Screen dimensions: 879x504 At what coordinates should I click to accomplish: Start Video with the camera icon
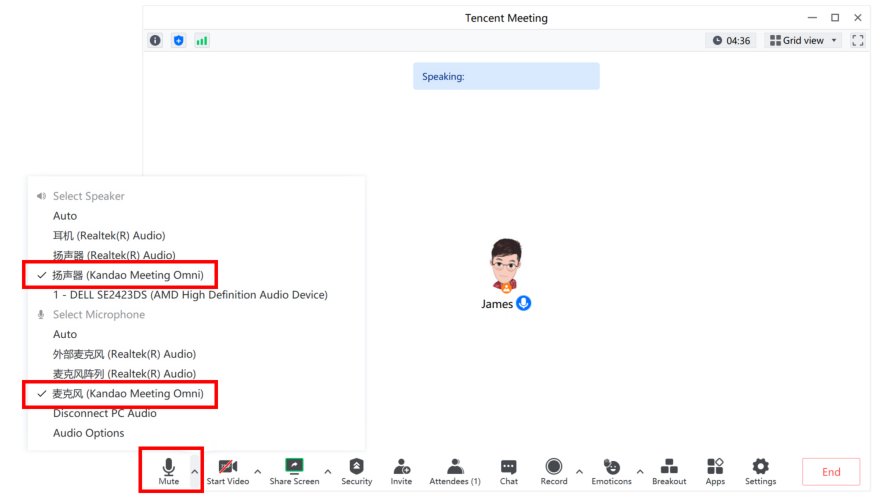228,471
